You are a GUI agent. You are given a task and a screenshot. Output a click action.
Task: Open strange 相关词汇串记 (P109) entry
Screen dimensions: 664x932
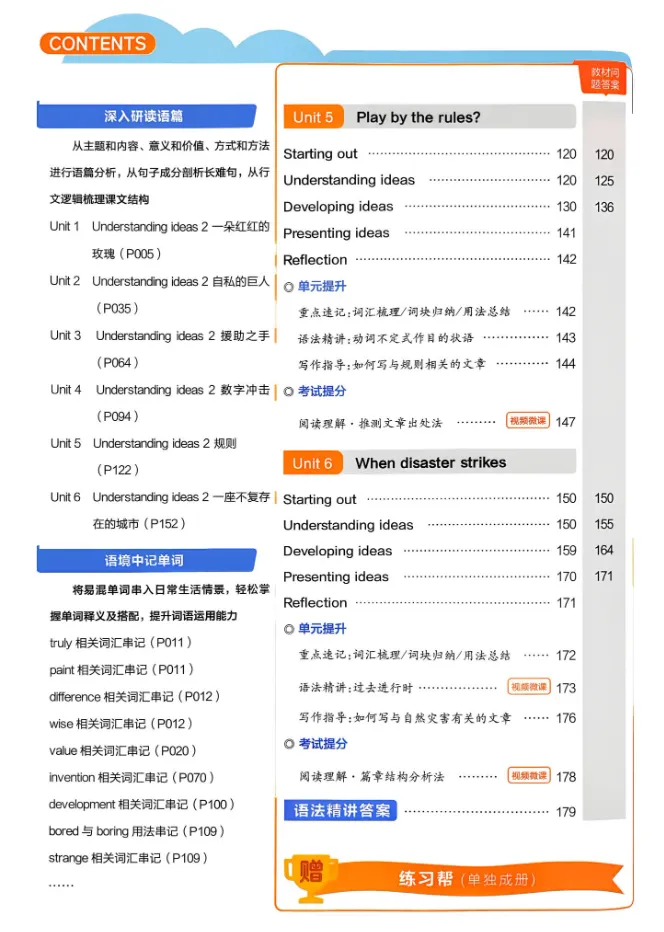point(128,858)
